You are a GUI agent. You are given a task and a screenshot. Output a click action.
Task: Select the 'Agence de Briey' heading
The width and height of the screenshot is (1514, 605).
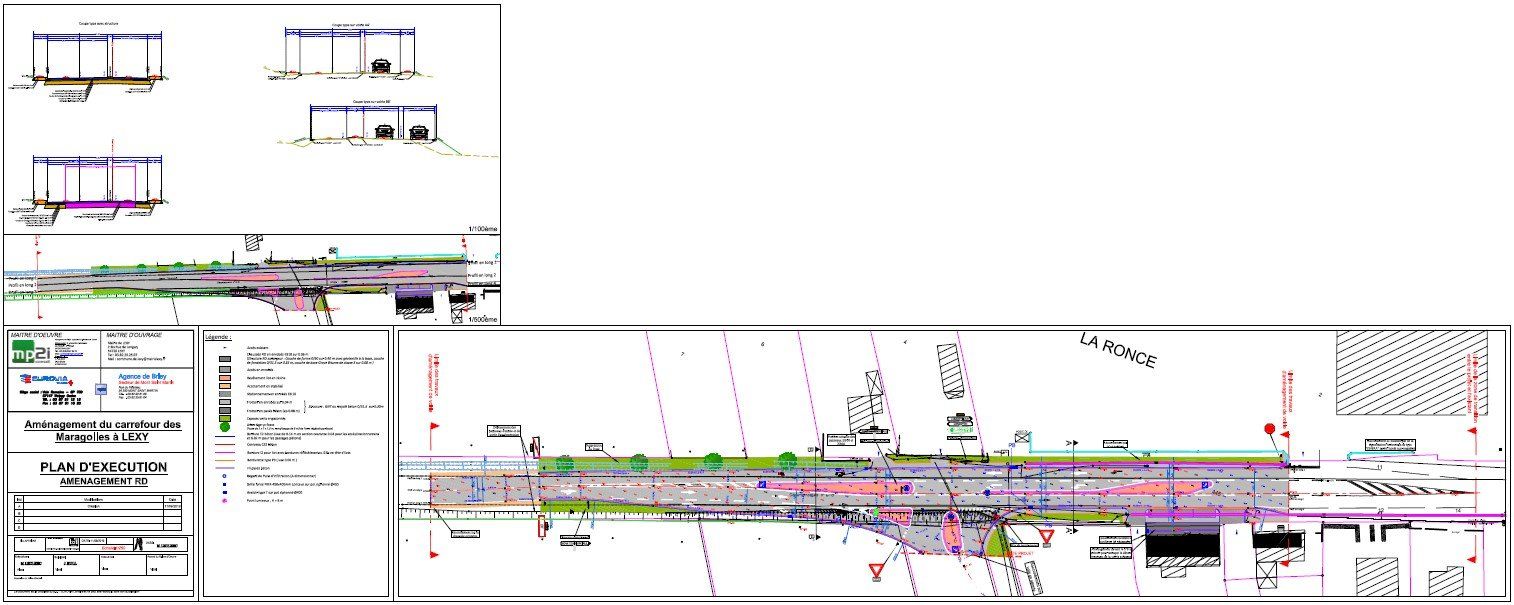[143, 375]
